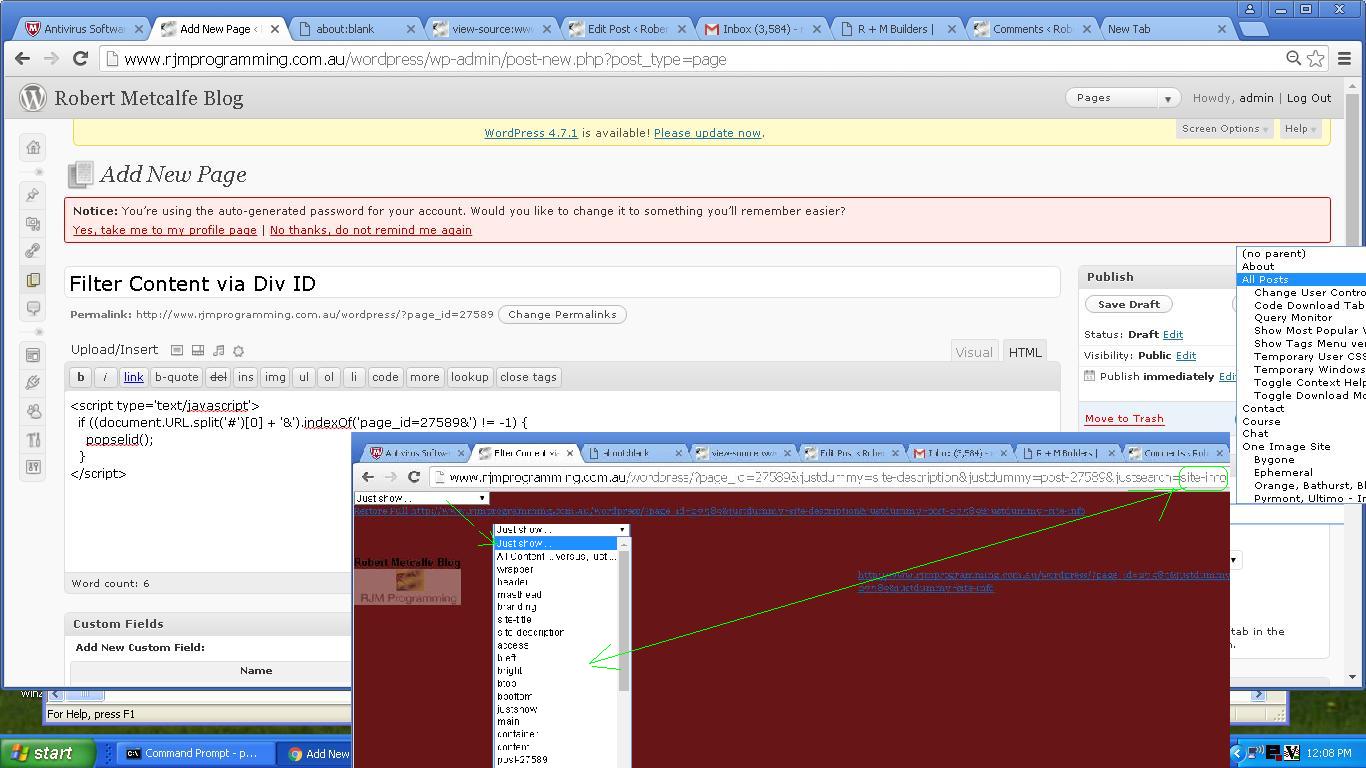Click the browser Forward arrow
Image resolution: width=1366 pixels, height=768 pixels.
click(x=51, y=59)
